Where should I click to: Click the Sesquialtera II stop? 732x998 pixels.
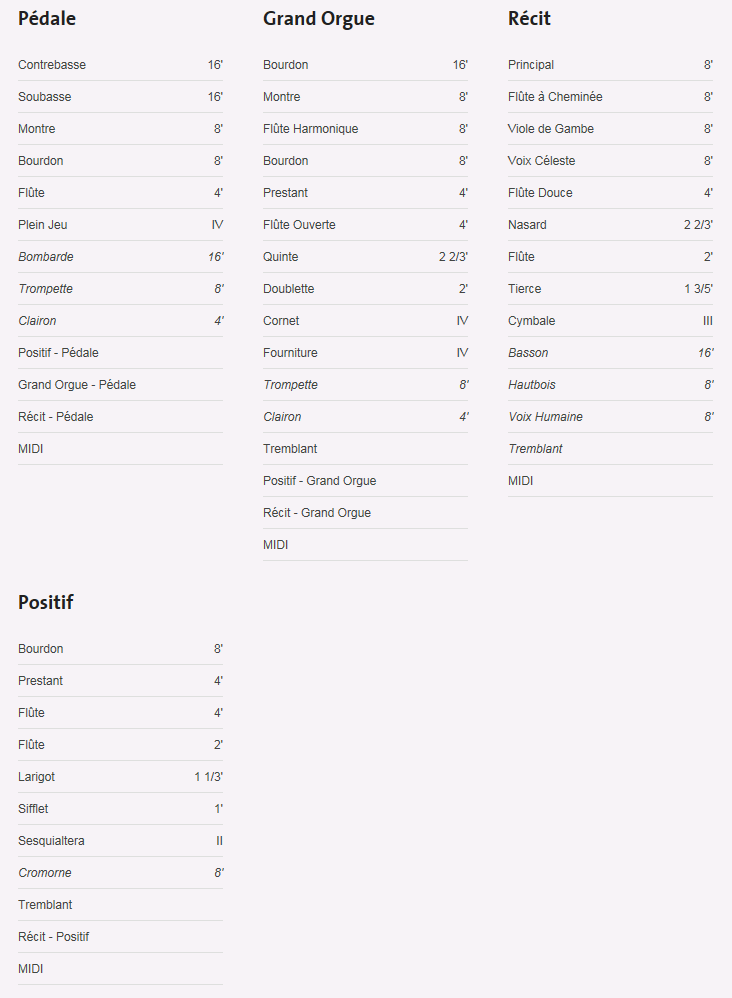click(x=120, y=841)
